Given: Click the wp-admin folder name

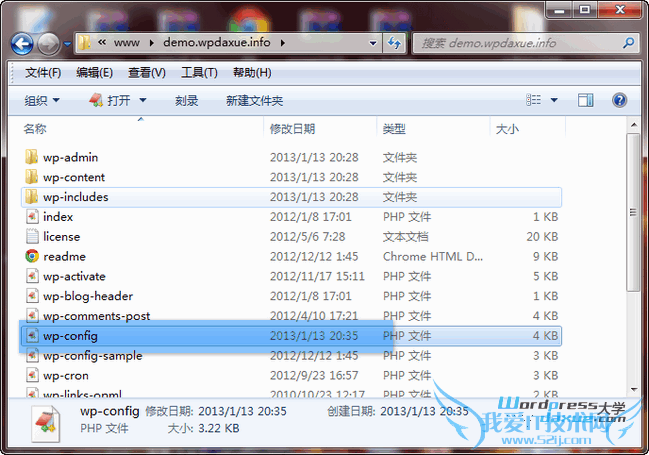Looking at the screenshot, I should (x=70, y=158).
